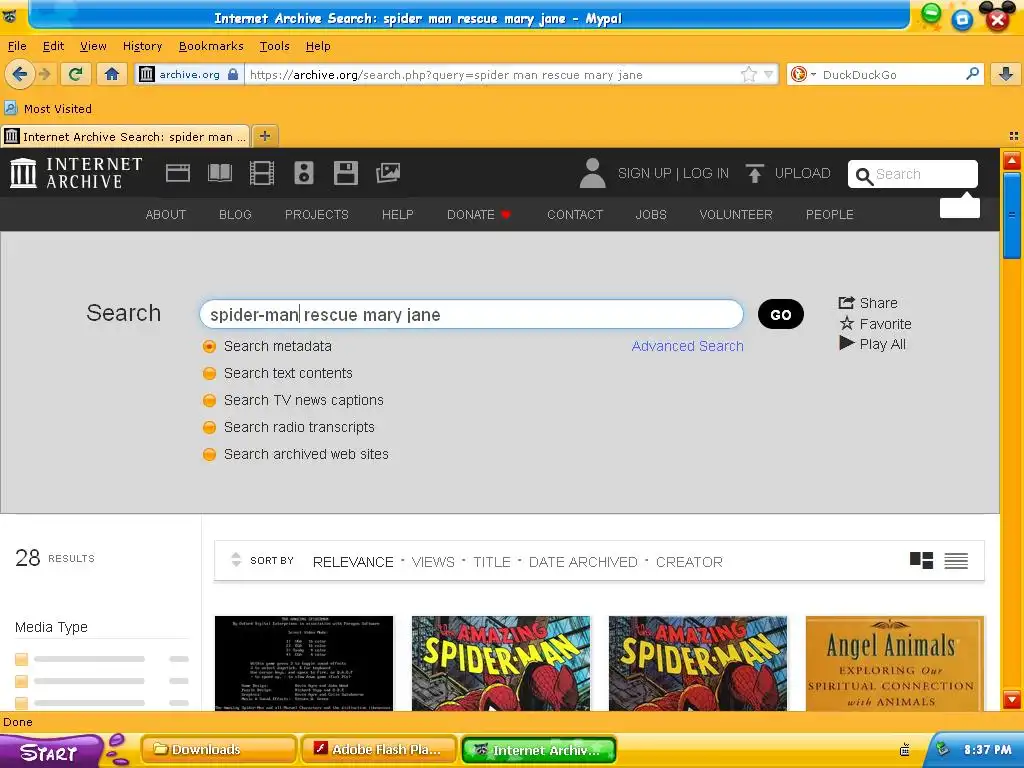The image size is (1024, 768).
Task: Bookmark this page with the star icon
Action: 748,74
